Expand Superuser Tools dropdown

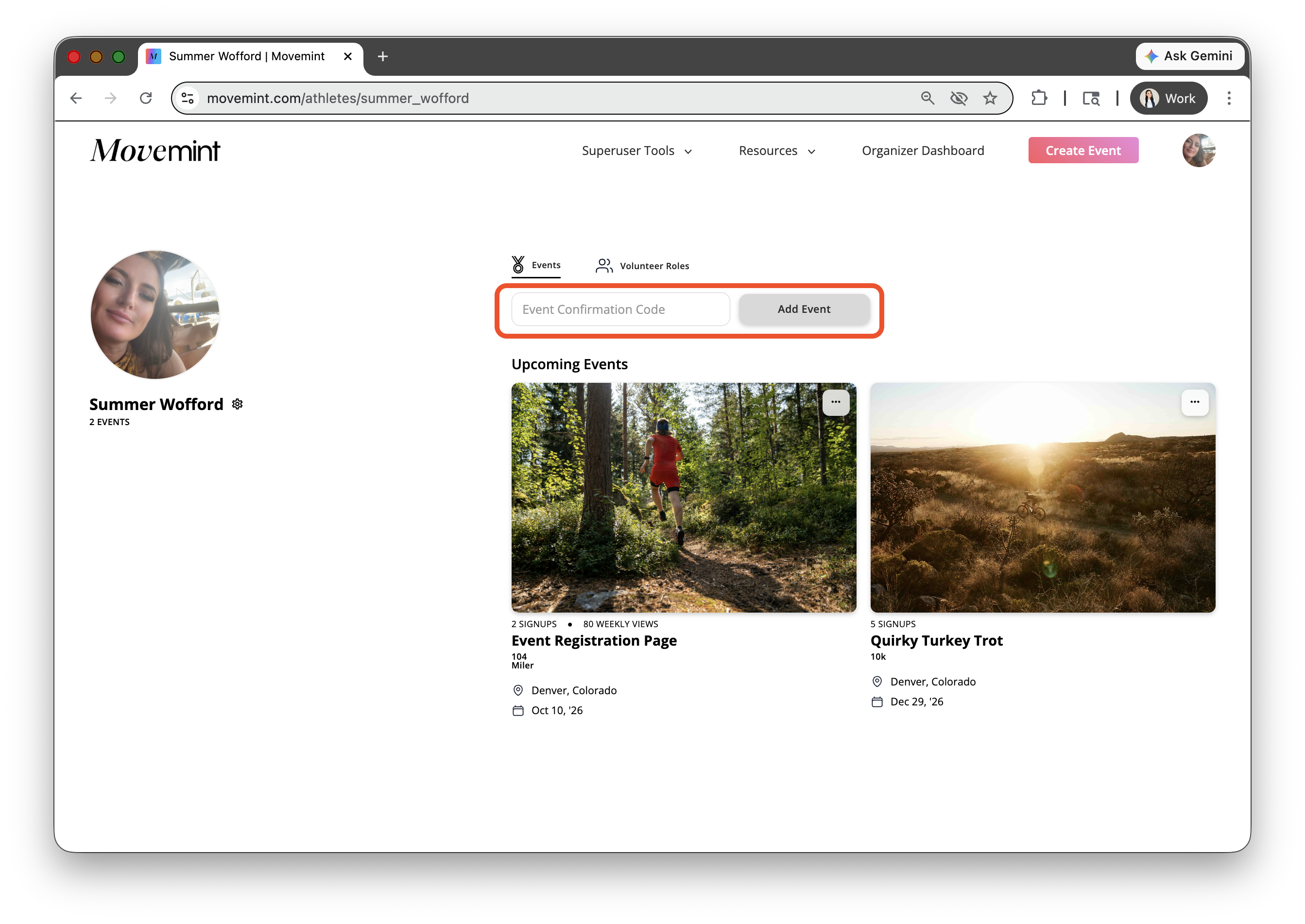click(x=636, y=151)
